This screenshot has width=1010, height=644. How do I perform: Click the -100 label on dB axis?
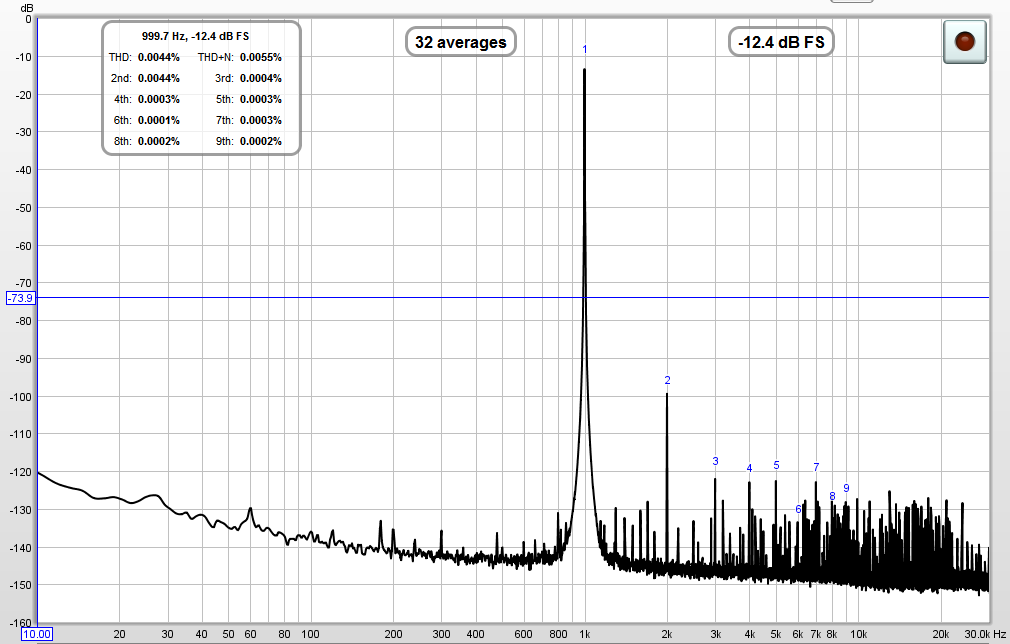pos(21,397)
